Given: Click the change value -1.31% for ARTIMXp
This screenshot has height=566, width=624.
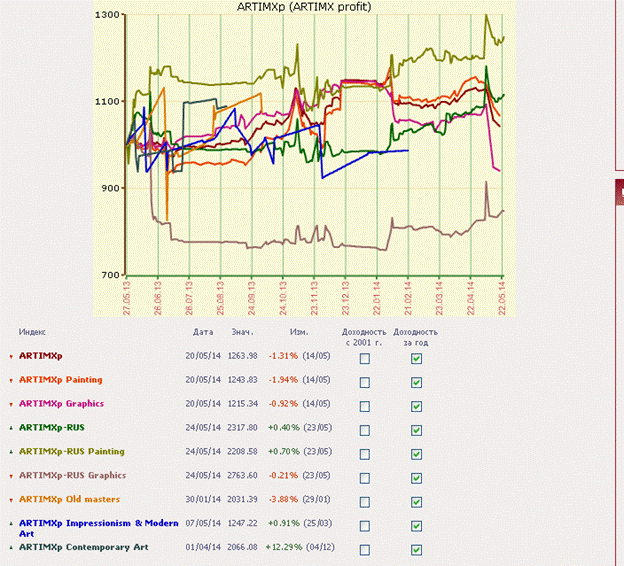Looking at the screenshot, I should tap(283, 356).
